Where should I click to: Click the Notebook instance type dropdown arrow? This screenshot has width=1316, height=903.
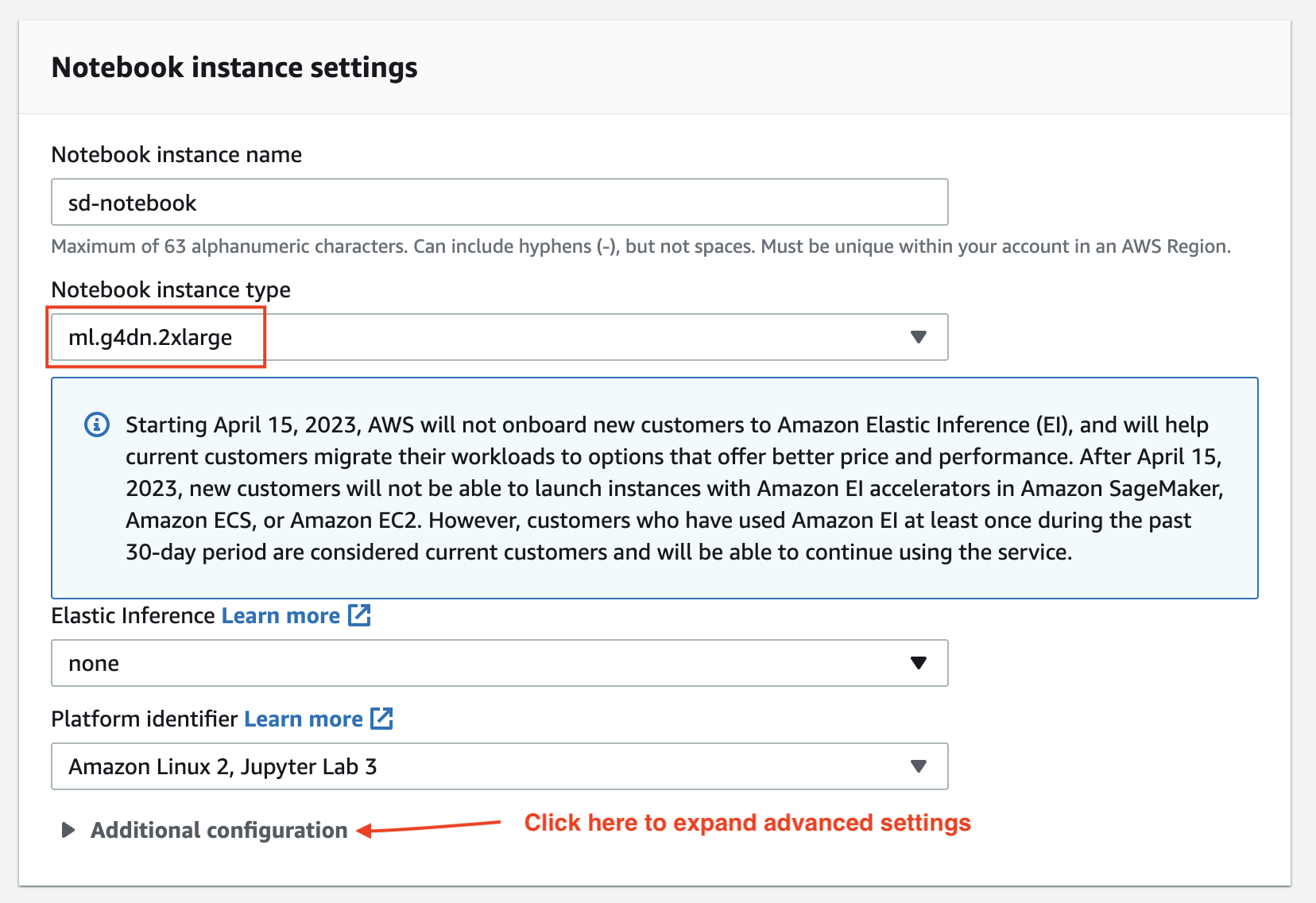(919, 337)
